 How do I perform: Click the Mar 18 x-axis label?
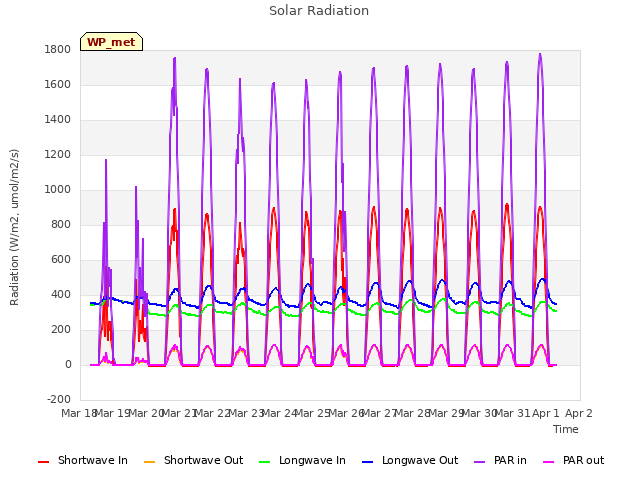pos(78,413)
